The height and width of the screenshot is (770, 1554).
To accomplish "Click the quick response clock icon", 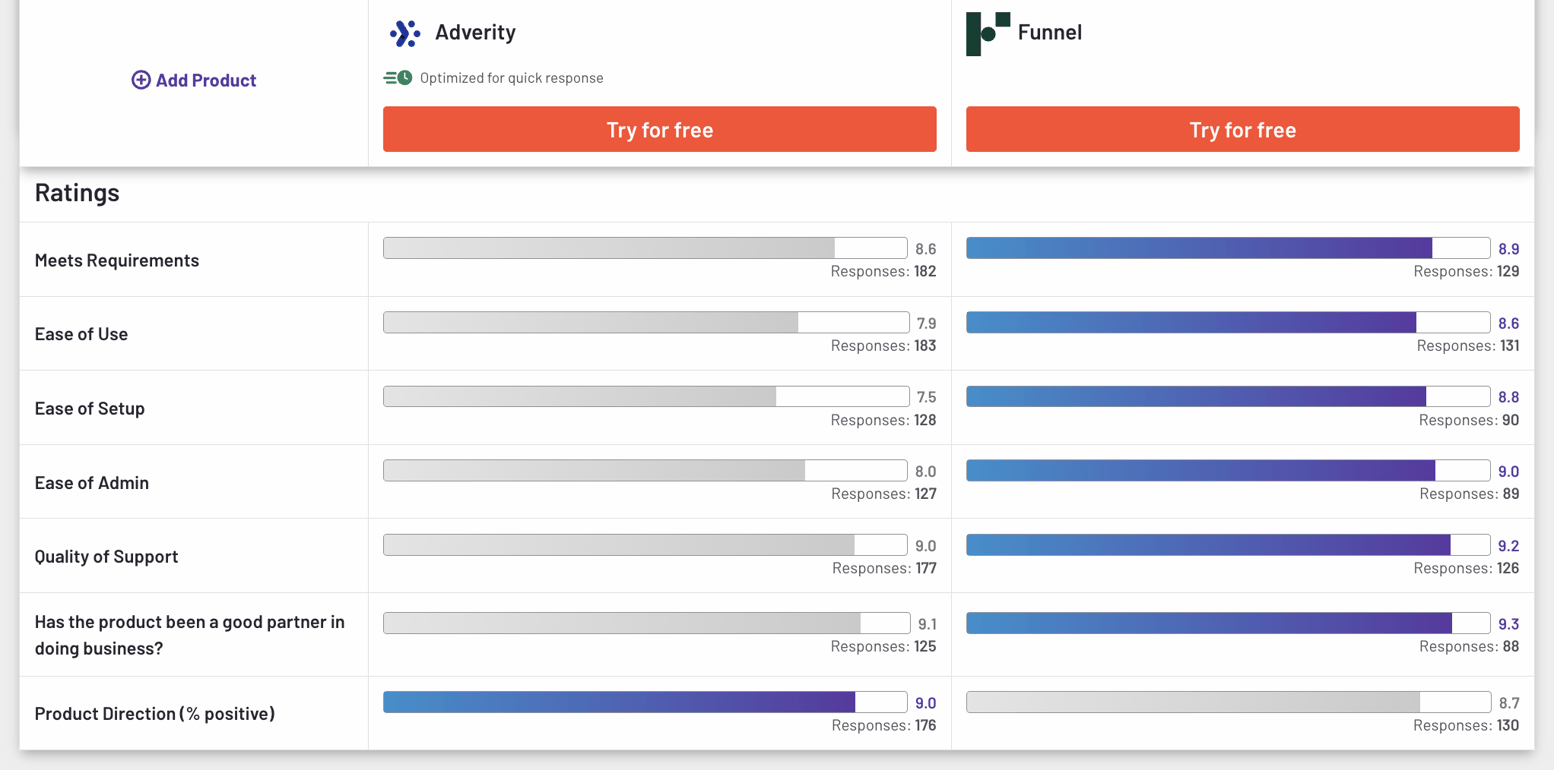I will click(x=398, y=78).
